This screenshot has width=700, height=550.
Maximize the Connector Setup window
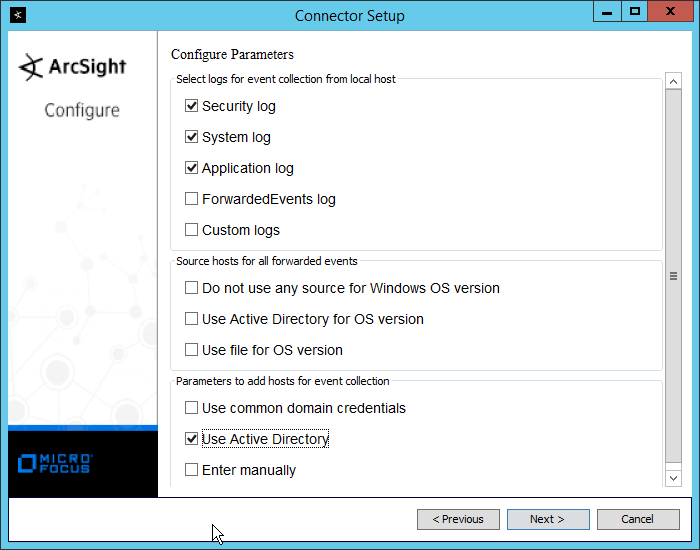[x=634, y=12]
